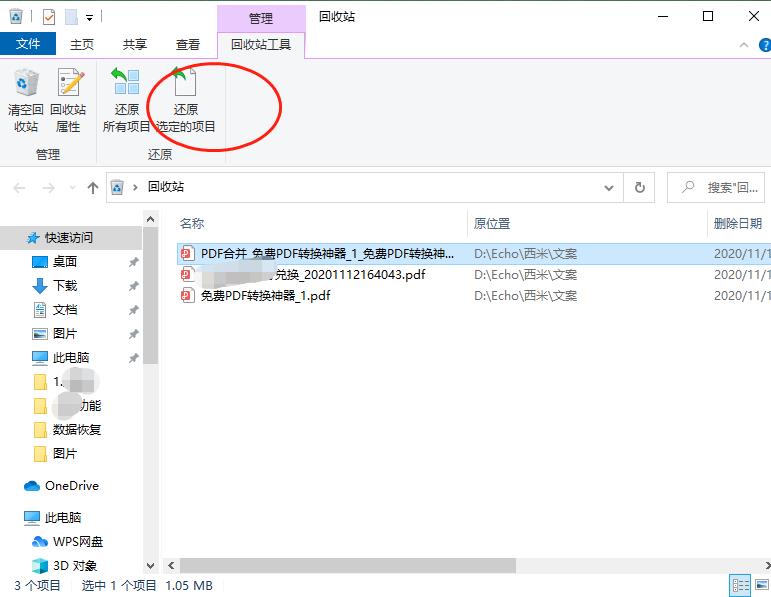
Task: Open the 文件 menu tab
Action: click(x=28, y=45)
